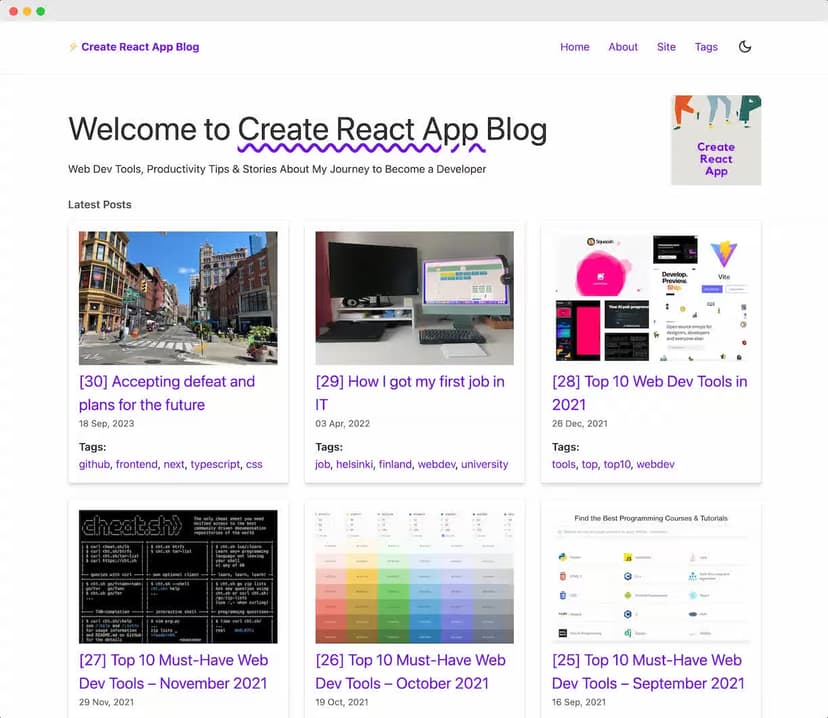Select the frontend tag
This screenshot has width=828, height=718.
click(x=137, y=464)
